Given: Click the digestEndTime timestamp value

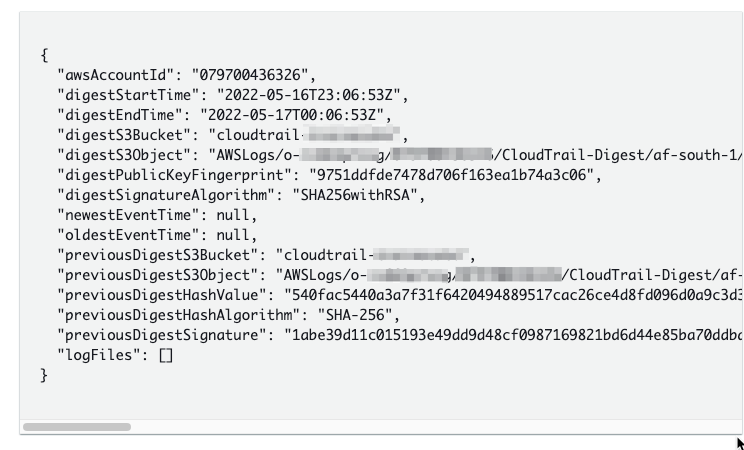Looking at the screenshot, I should (x=292, y=115).
